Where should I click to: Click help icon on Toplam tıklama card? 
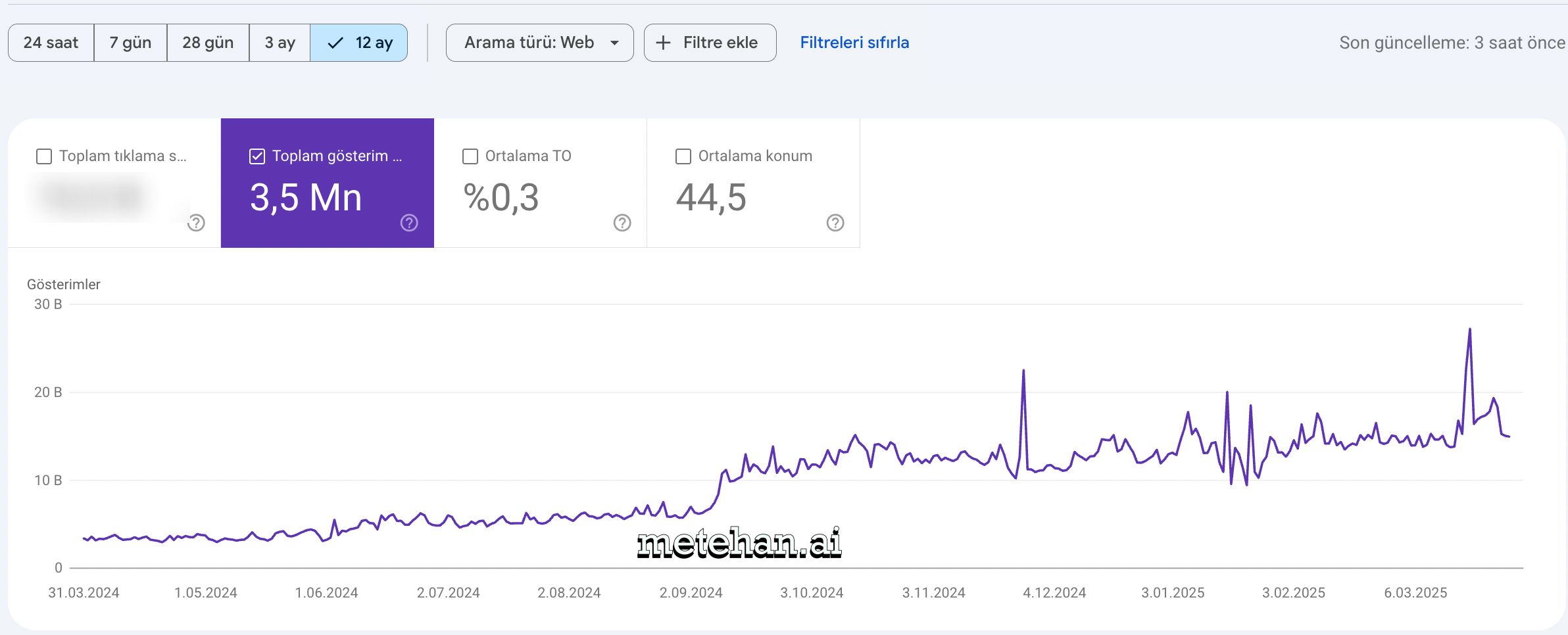click(196, 223)
